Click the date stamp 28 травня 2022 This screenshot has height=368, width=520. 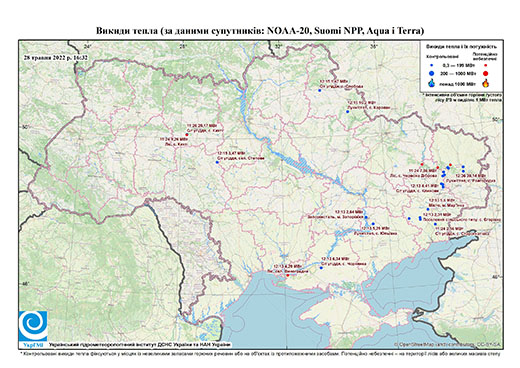[56, 57]
